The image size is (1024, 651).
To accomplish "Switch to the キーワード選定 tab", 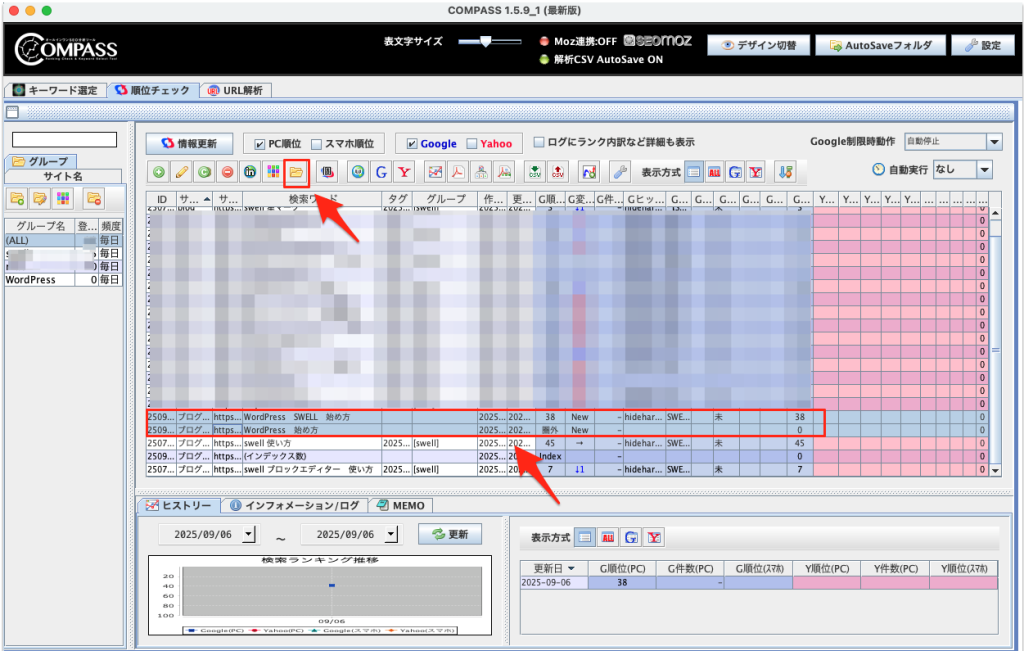I will coord(56,90).
